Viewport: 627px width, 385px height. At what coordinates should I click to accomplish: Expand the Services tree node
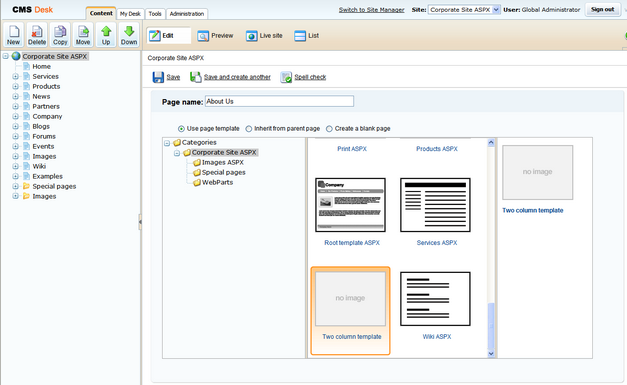(x=15, y=76)
